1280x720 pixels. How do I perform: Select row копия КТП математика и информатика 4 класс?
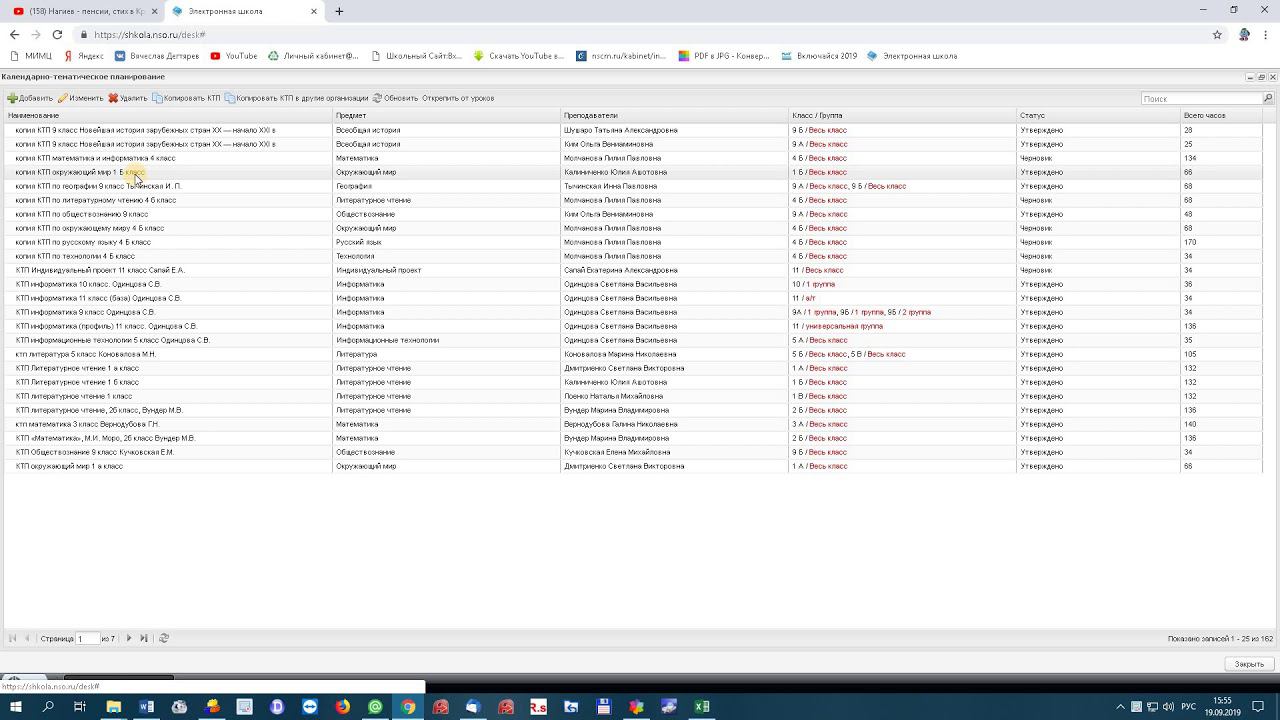click(632, 158)
